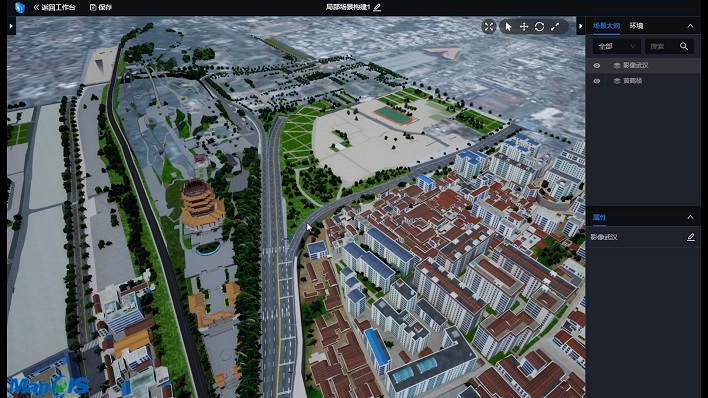Hide the 影像武汉 layer with eye icon
This screenshot has width=708, height=398.
click(597, 66)
